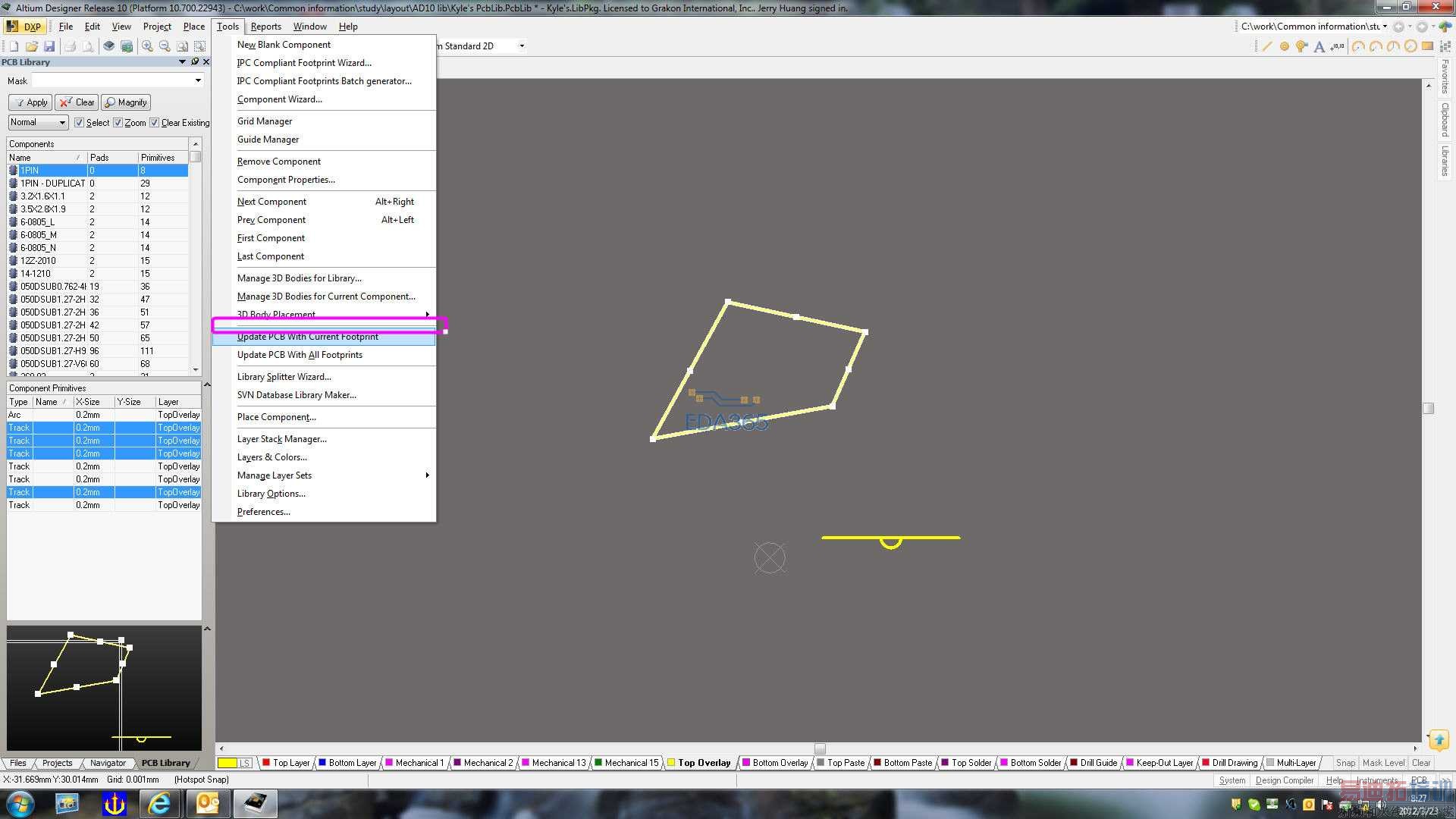This screenshot has width=1456, height=819.
Task: Click the Save floppy disk icon
Action: point(49,46)
